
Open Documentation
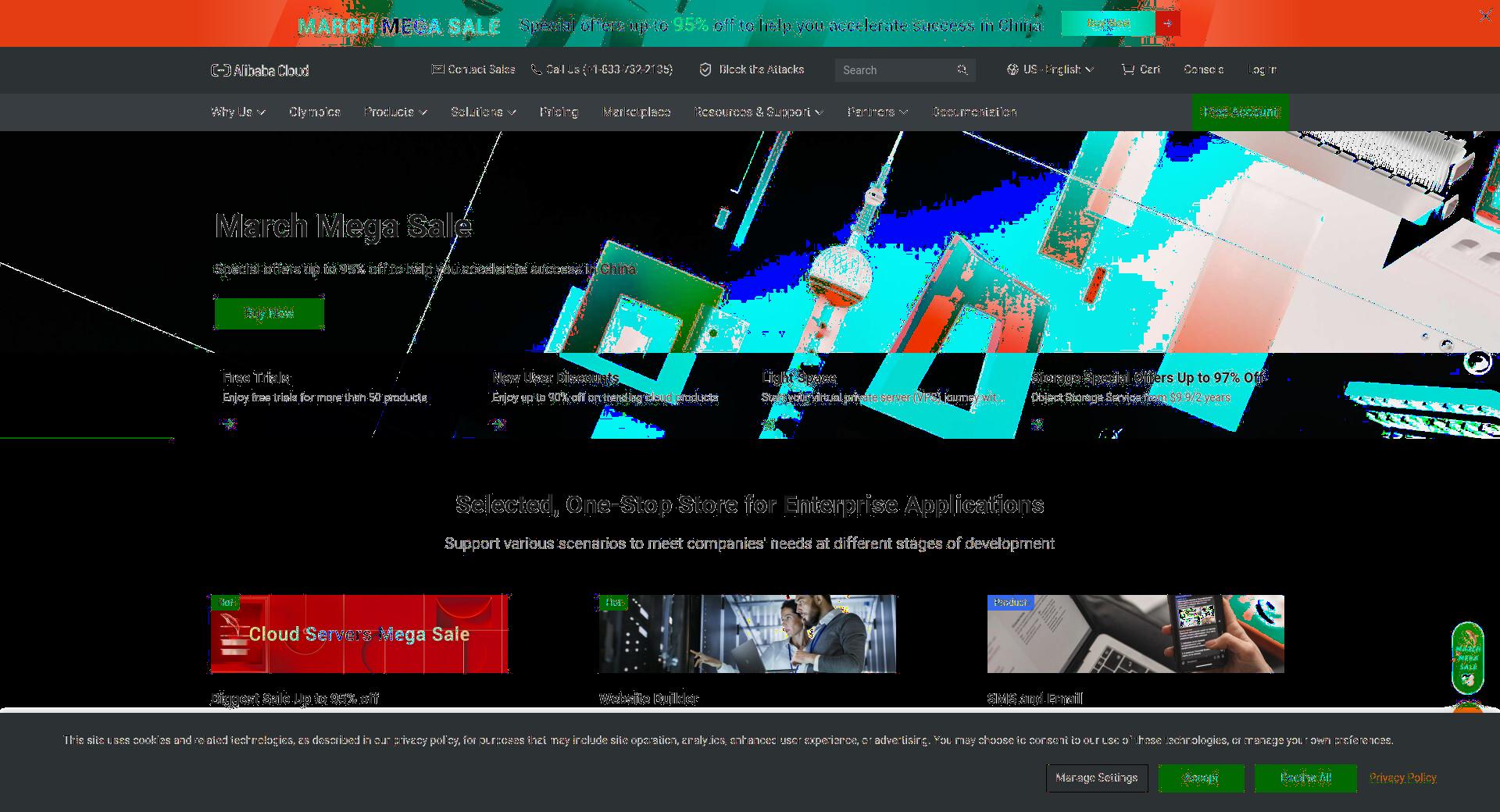(x=974, y=112)
